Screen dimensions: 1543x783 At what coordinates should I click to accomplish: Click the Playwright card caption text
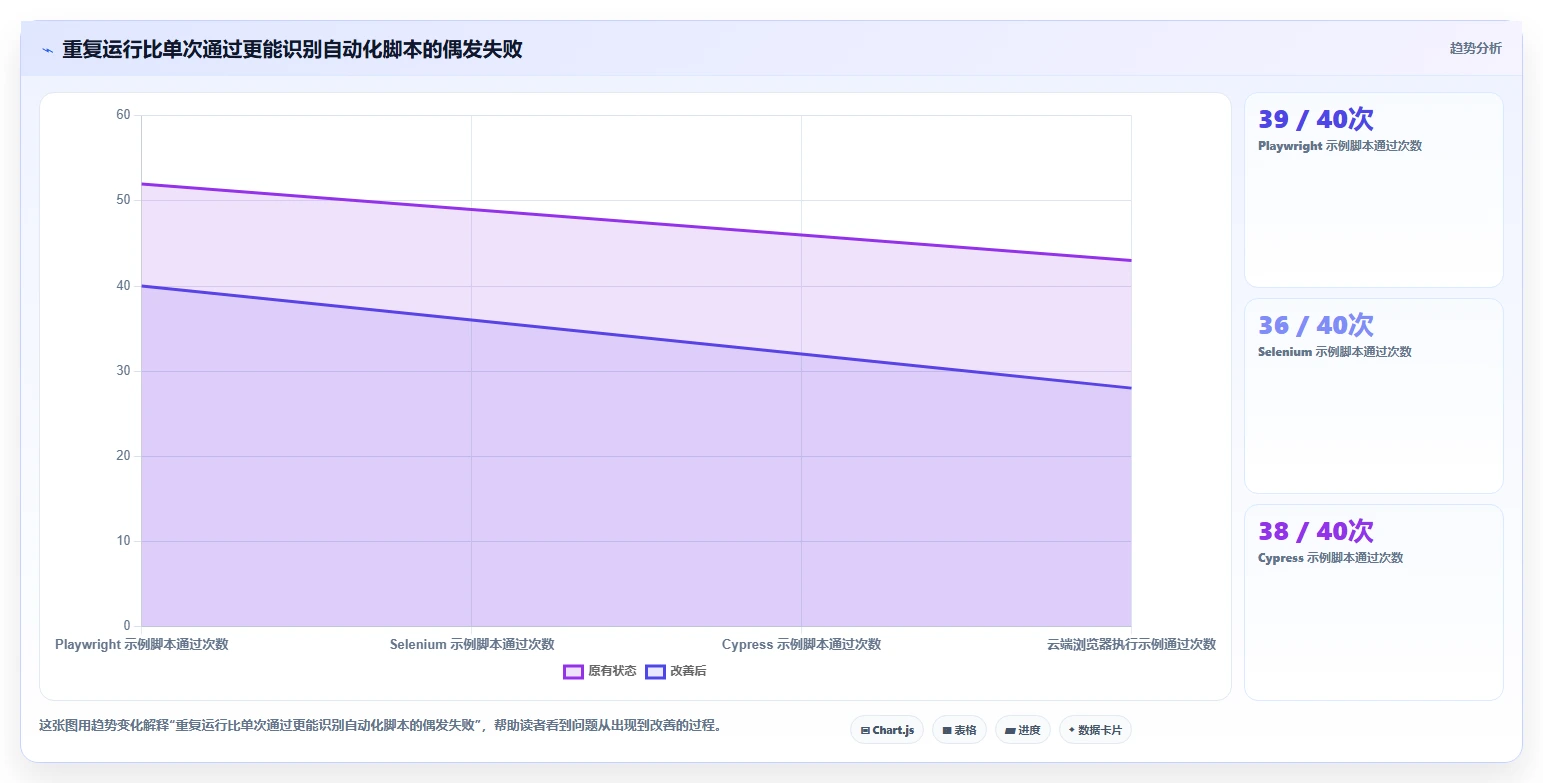tap(1340, 146)
